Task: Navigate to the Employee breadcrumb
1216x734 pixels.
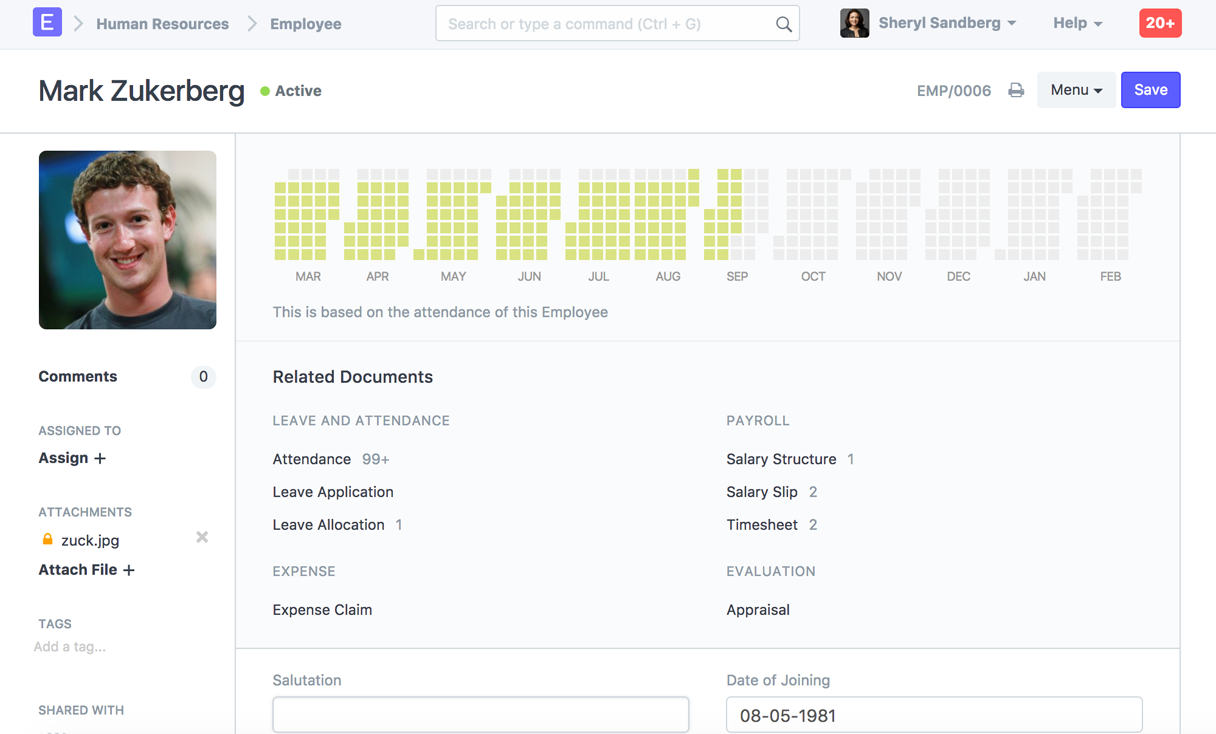Action: point(305,24)
